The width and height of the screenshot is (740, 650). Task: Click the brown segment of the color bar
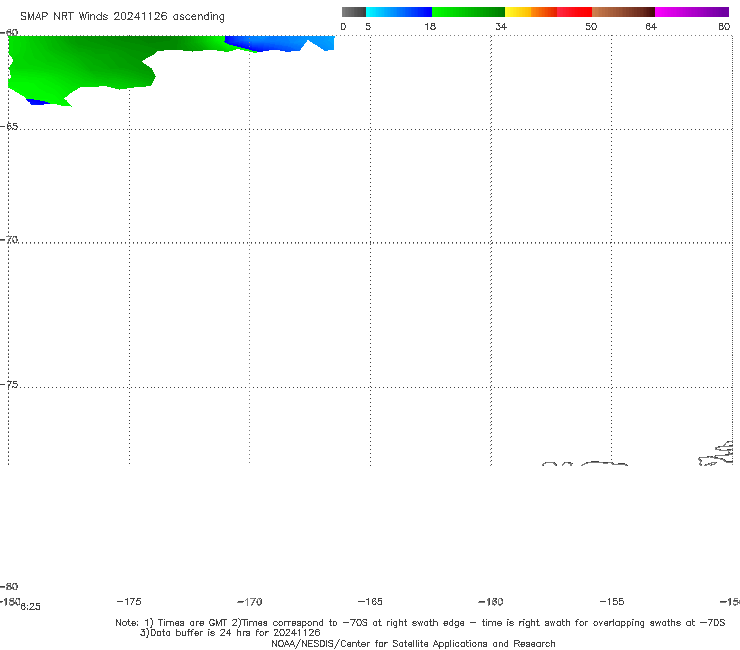click(623, 12)
